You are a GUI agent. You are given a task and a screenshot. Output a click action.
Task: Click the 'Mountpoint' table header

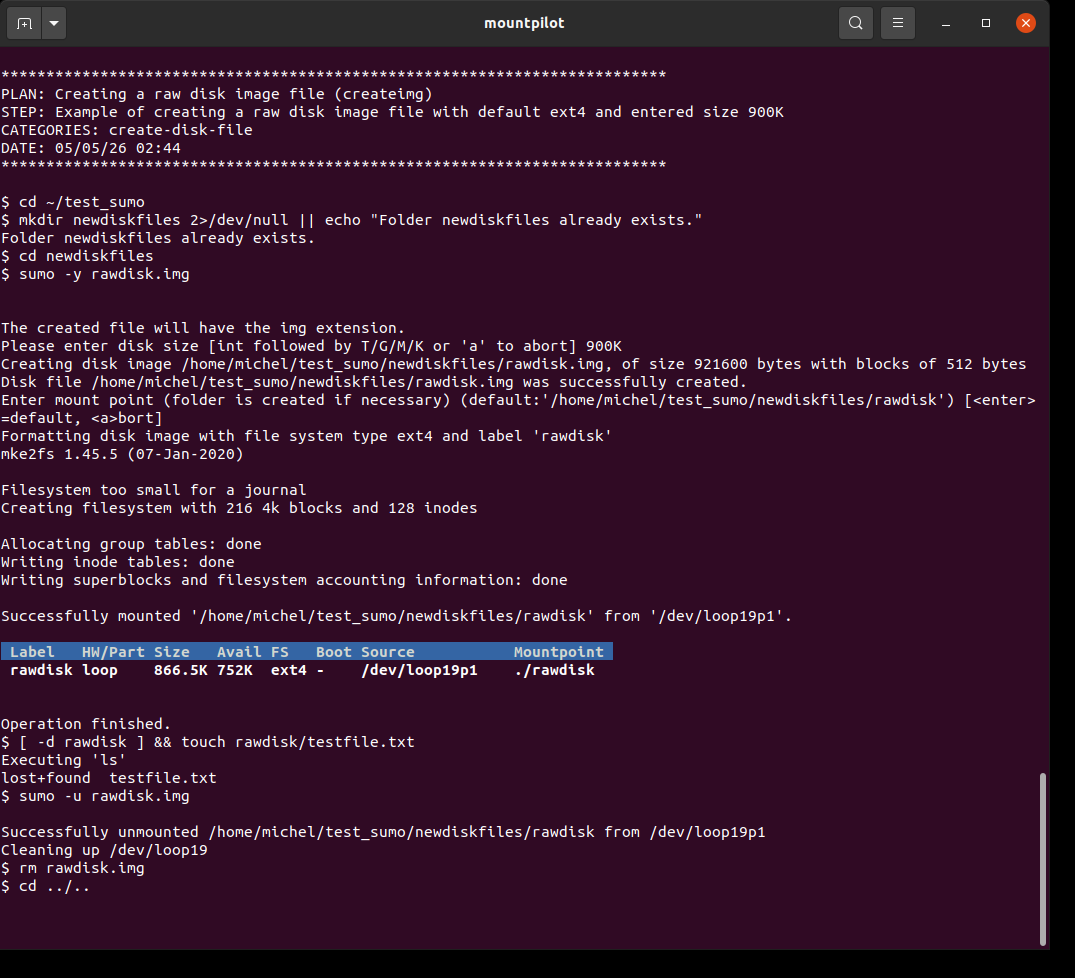pos(559,652)
